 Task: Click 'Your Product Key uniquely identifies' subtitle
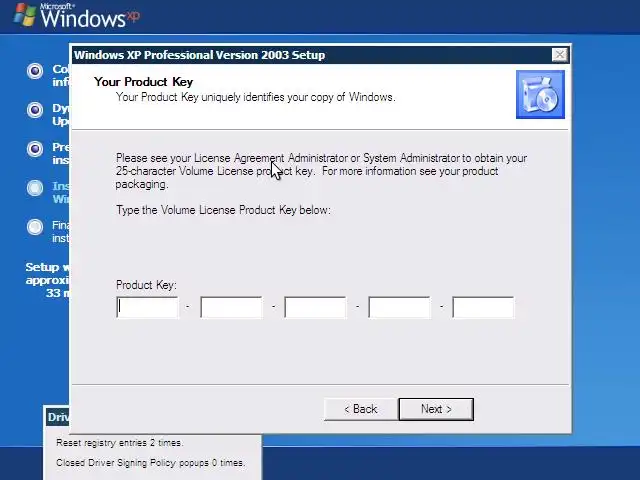(x=256, y=97)
